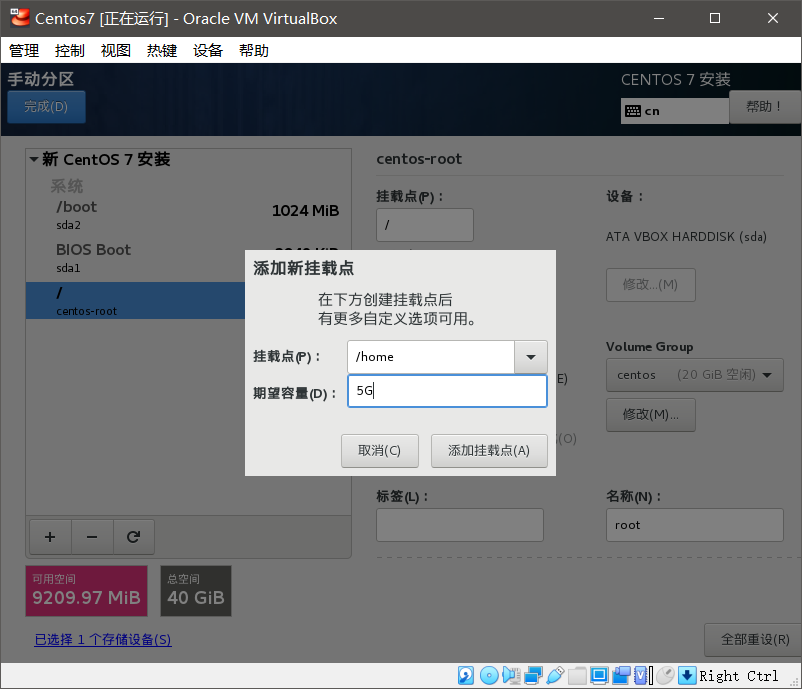802x689 pixels.
Task: Click the USB devices icon in status bar
Action: [556, 675]
